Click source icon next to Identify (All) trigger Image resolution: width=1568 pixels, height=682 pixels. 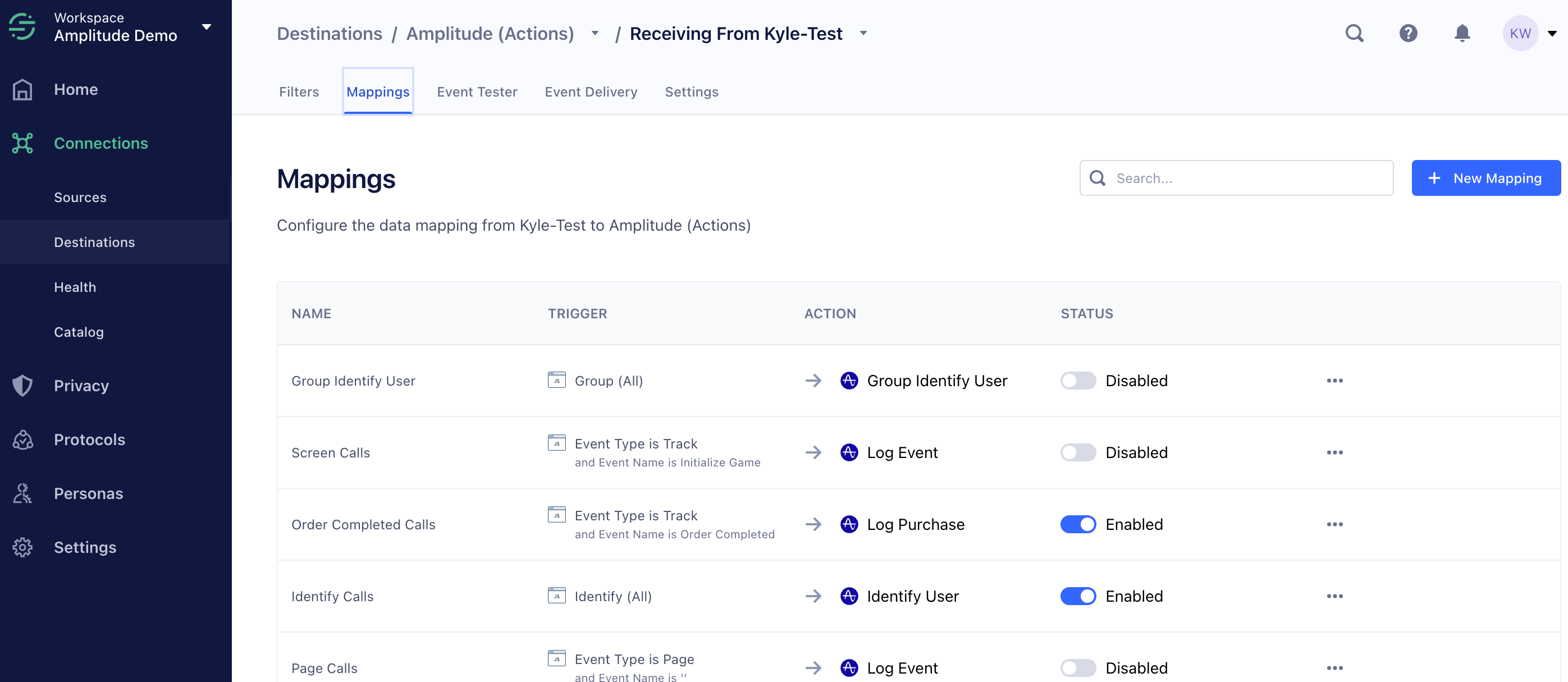556,595
